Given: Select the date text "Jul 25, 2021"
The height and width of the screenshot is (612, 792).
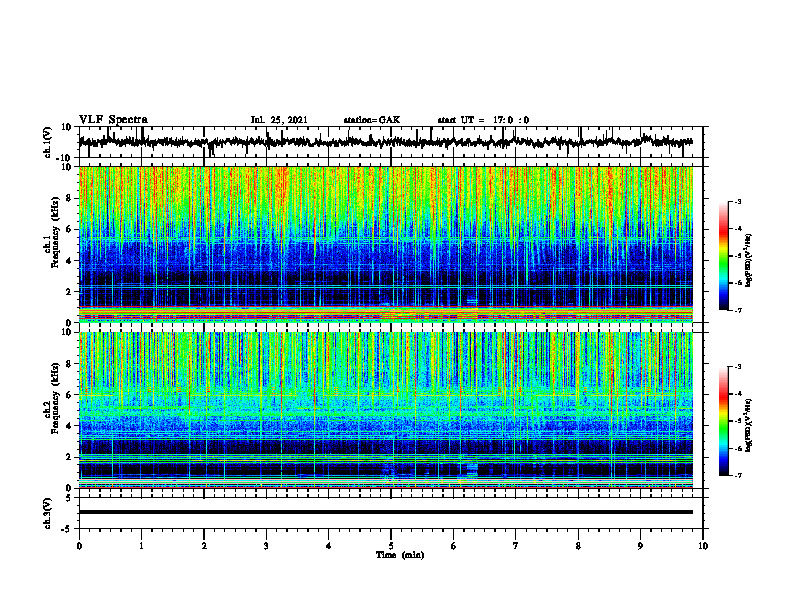Looking at the screenshot, I should pyautogui.click(x=279, y=120).
